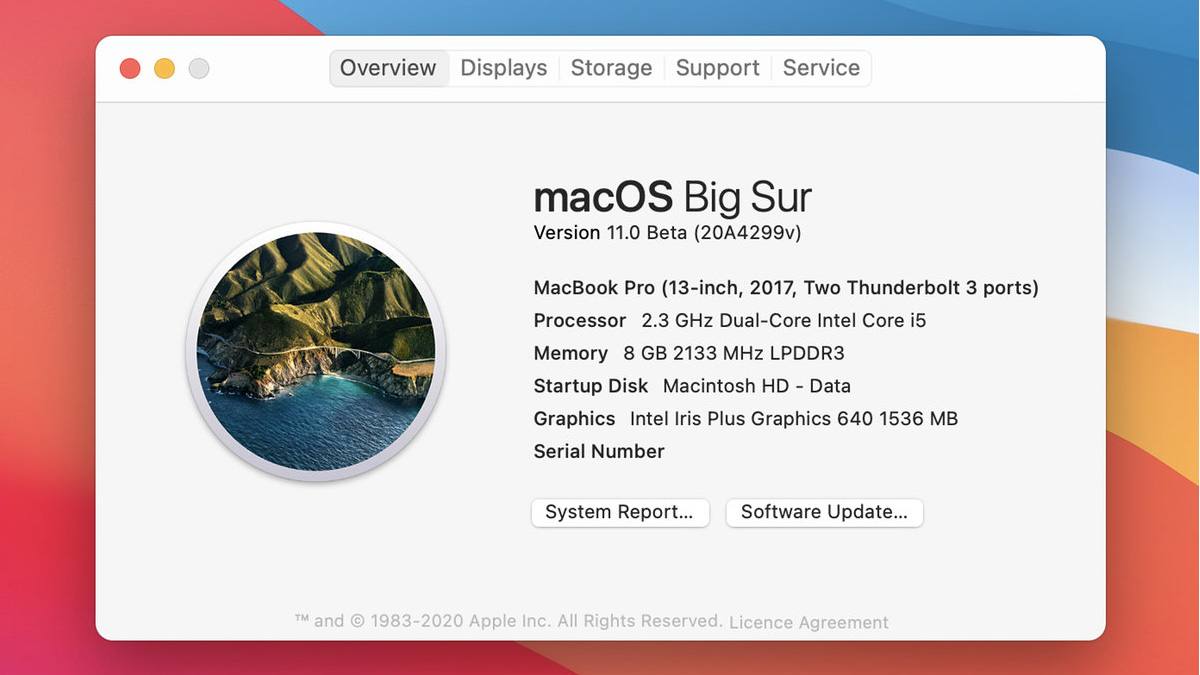Click the greyed-out zoom window button
The width and height of the screenshot is (1200, 675).
click(x=199, y=68)
